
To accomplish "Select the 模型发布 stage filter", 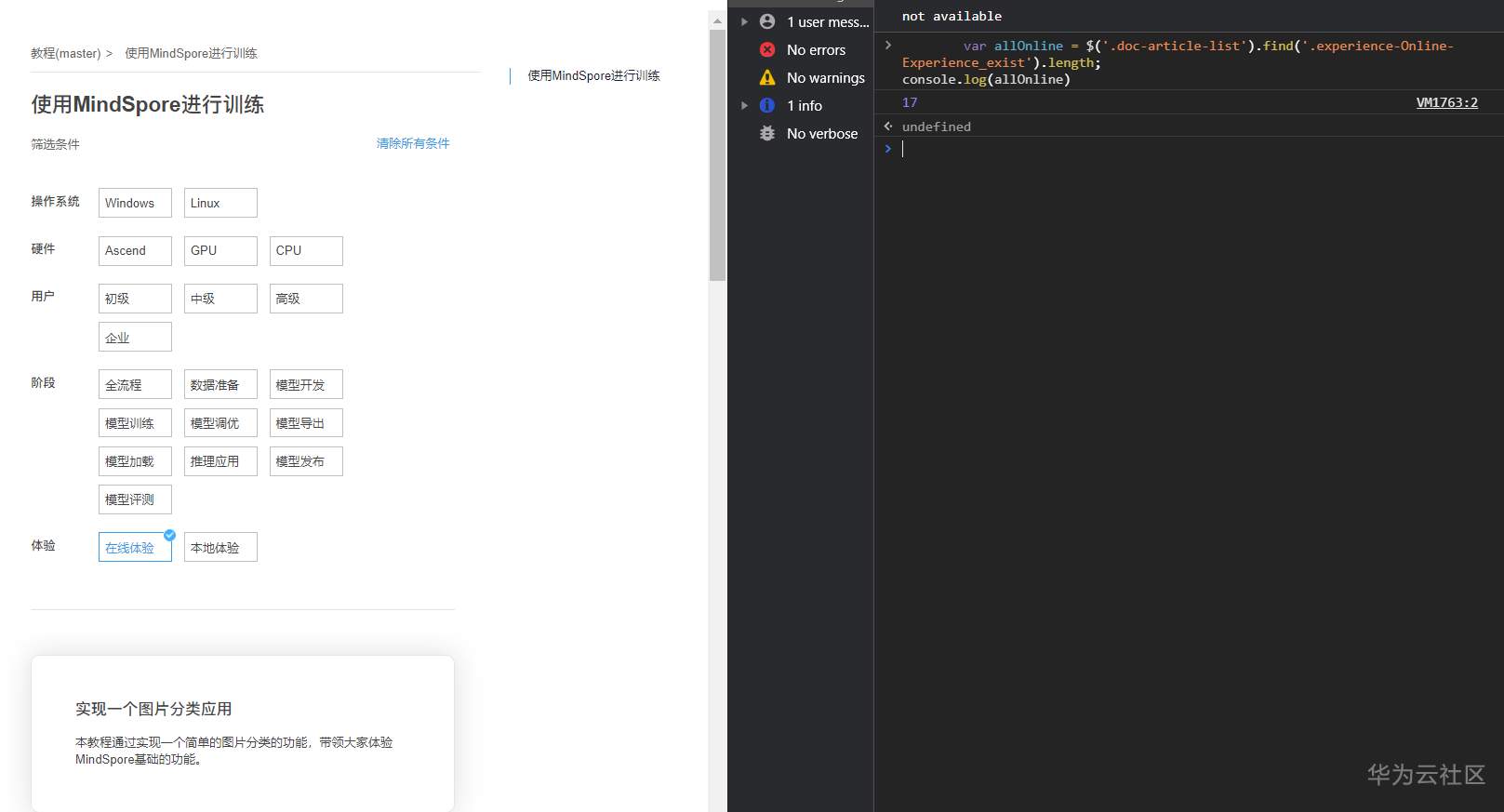I will coord(306,461).
